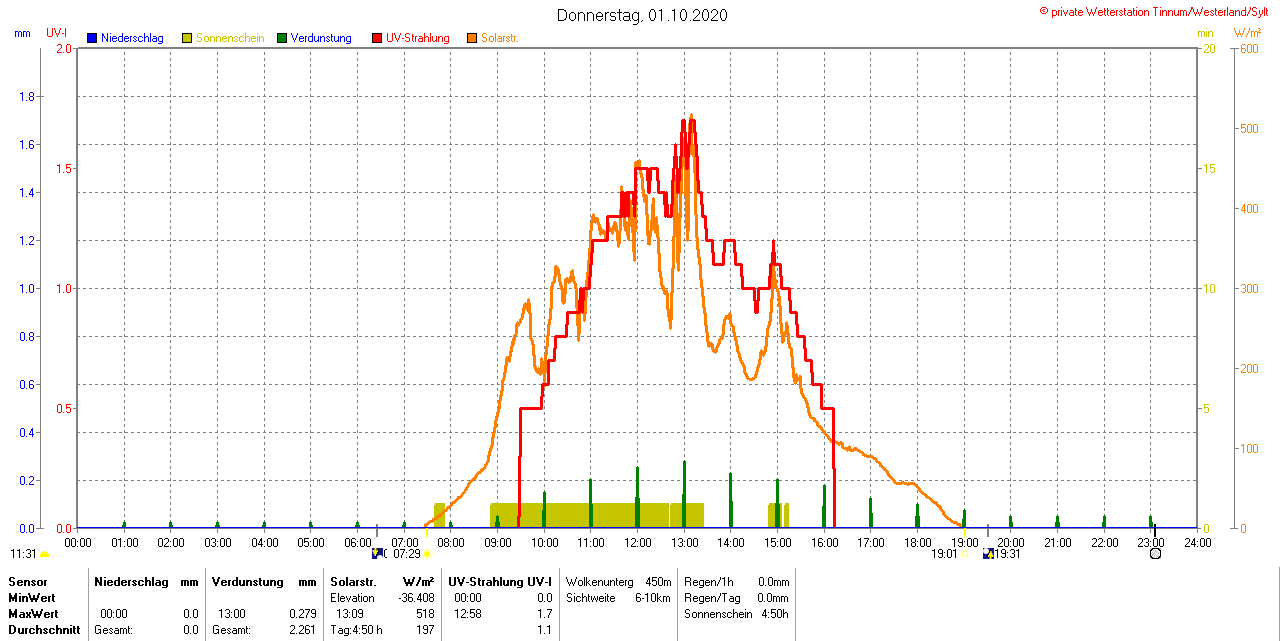The width and height of the screenshot is (1280, 641).
Task: Click the sunset icon next to 19:01
Action: pyautogui.click(x=965, y=554)
